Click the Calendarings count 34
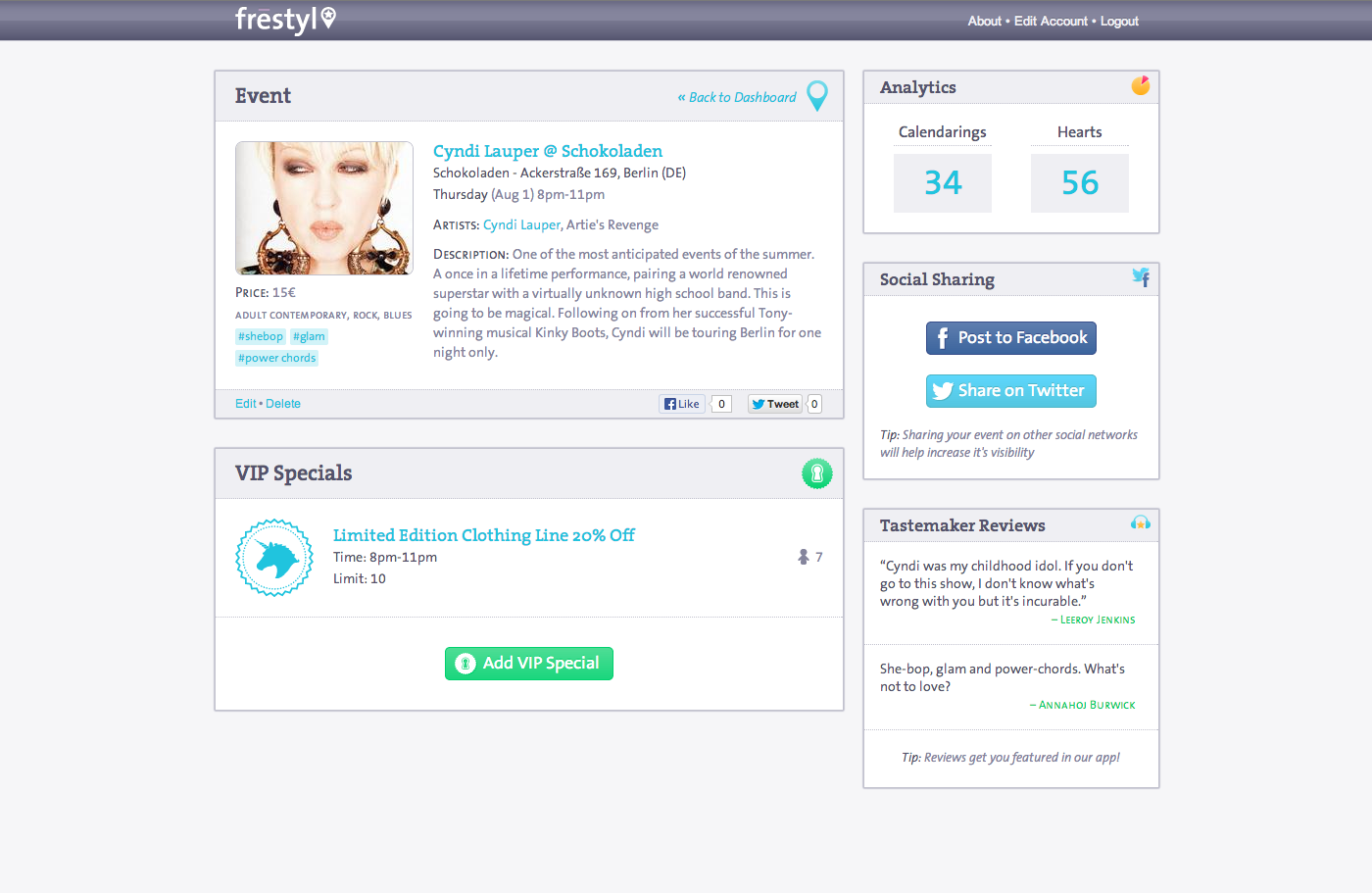Screen dimensions: 1372x893 [943, 183]
